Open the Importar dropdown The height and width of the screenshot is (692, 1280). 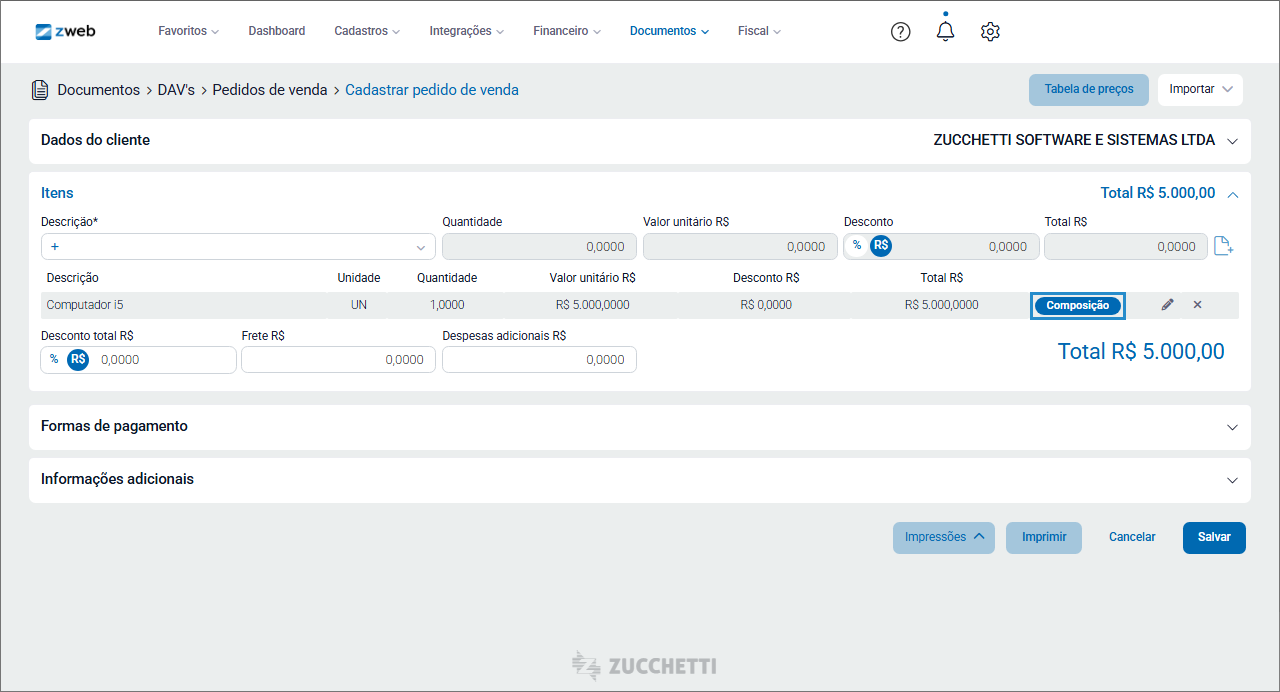pos(1200,89)
